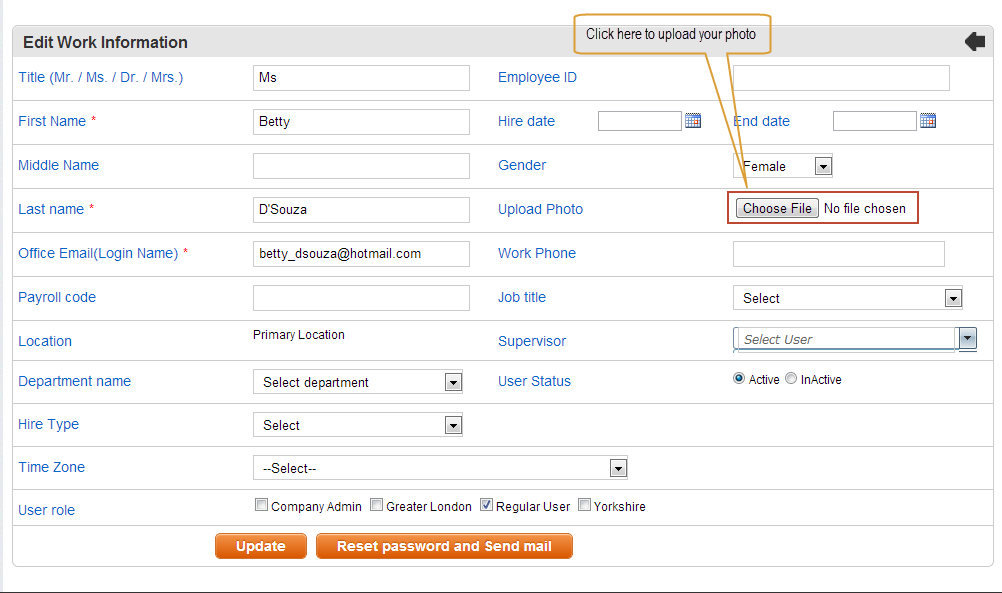The width and height of the screenshot is (1002, 593).
Task: Expand the Gender dropdown
Action: [783, 166]
